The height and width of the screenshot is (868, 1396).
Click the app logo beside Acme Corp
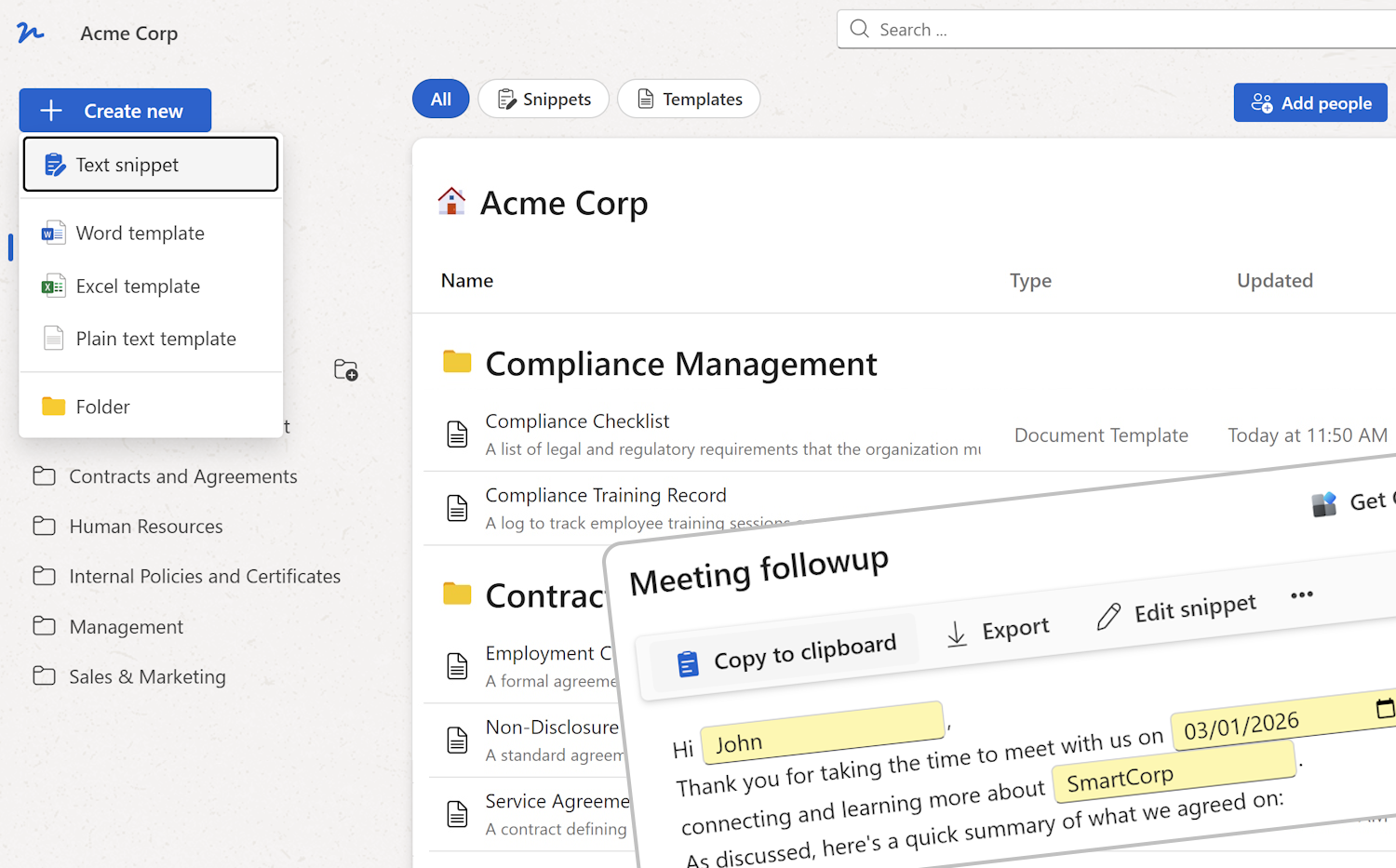coord(30,33)
